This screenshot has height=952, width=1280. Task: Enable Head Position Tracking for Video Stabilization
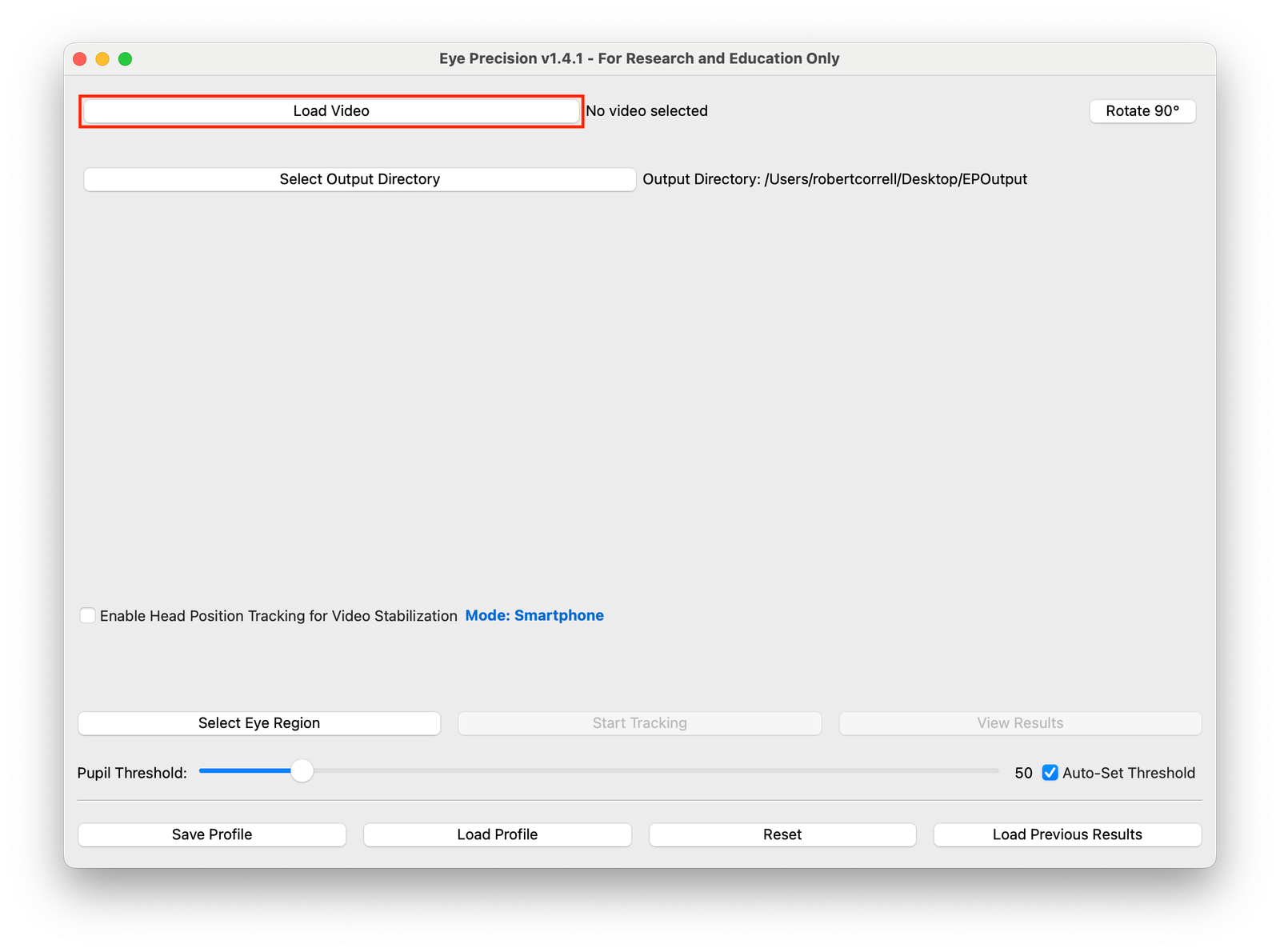[x=88, y=615]
